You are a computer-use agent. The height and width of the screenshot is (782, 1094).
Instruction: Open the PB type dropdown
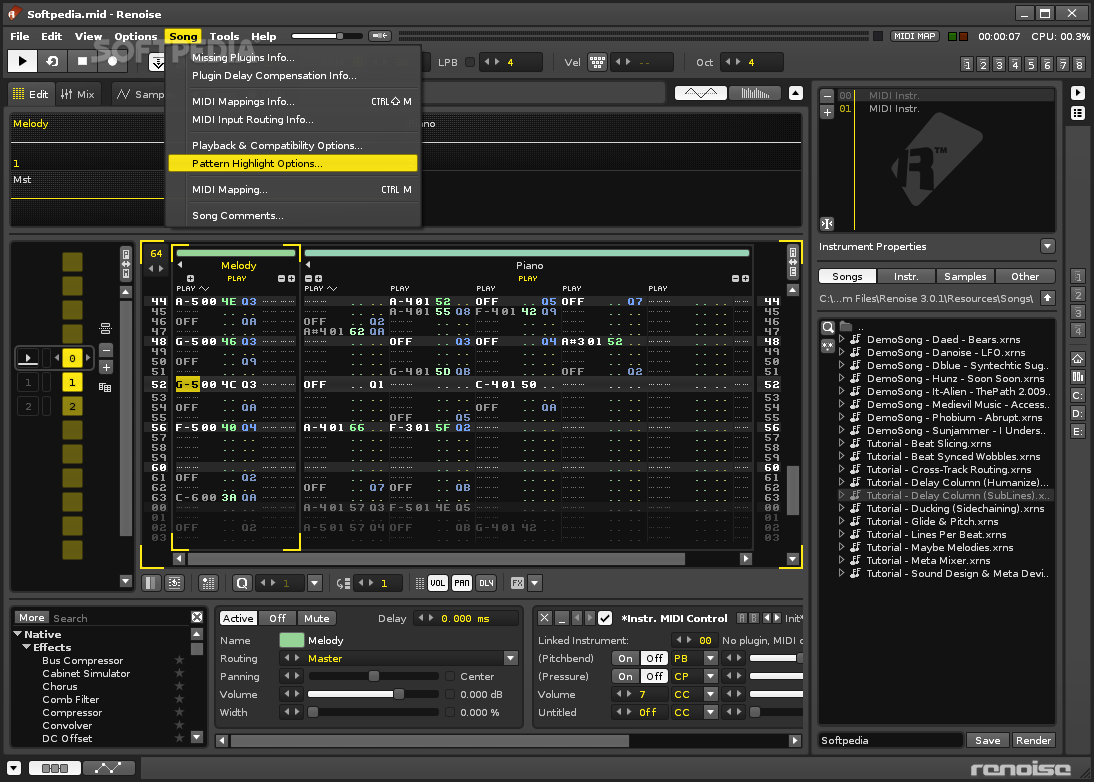coord(710,658)
